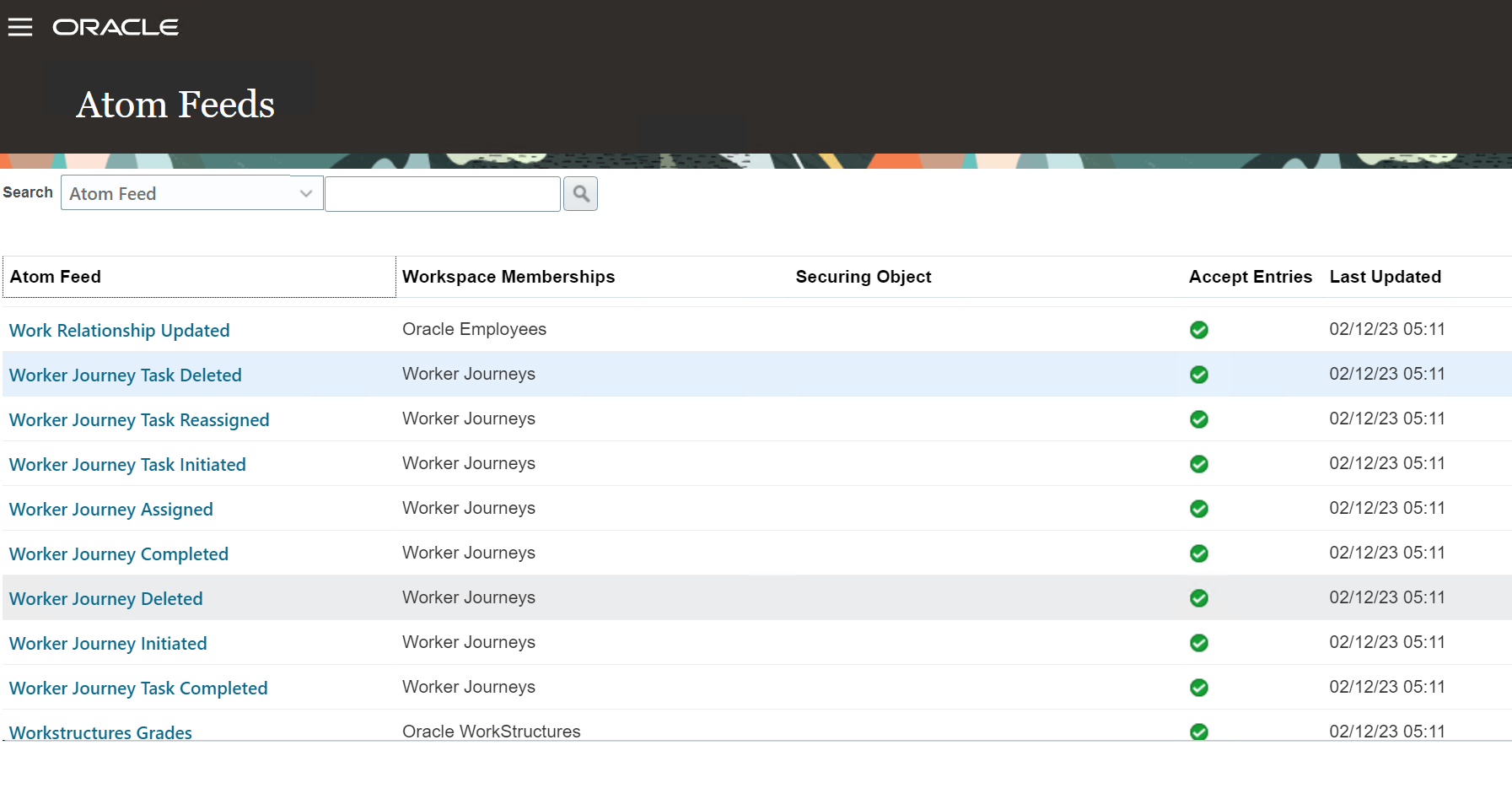Toggle Accept Entries for Worker Journey Completed

(x=1198, y=553)
